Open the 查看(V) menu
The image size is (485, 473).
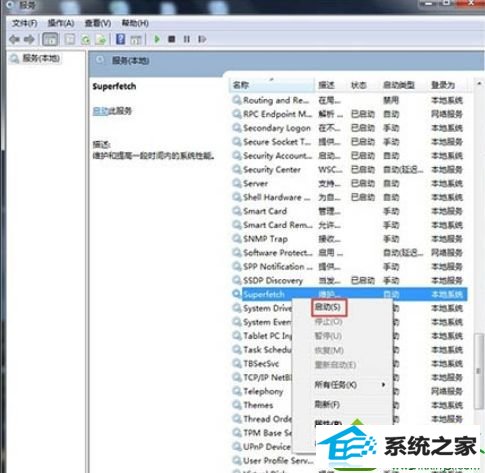[x=98, y=23]
